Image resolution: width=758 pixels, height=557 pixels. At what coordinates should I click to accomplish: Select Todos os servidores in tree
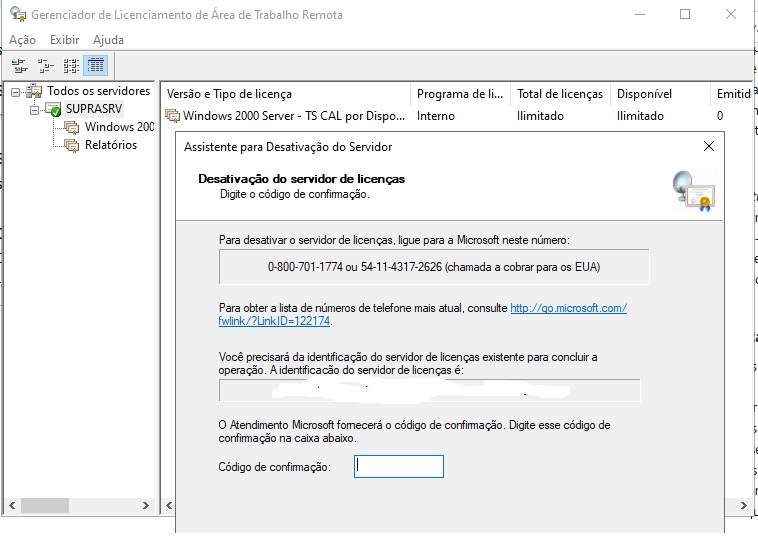click(x=98, y=91)
